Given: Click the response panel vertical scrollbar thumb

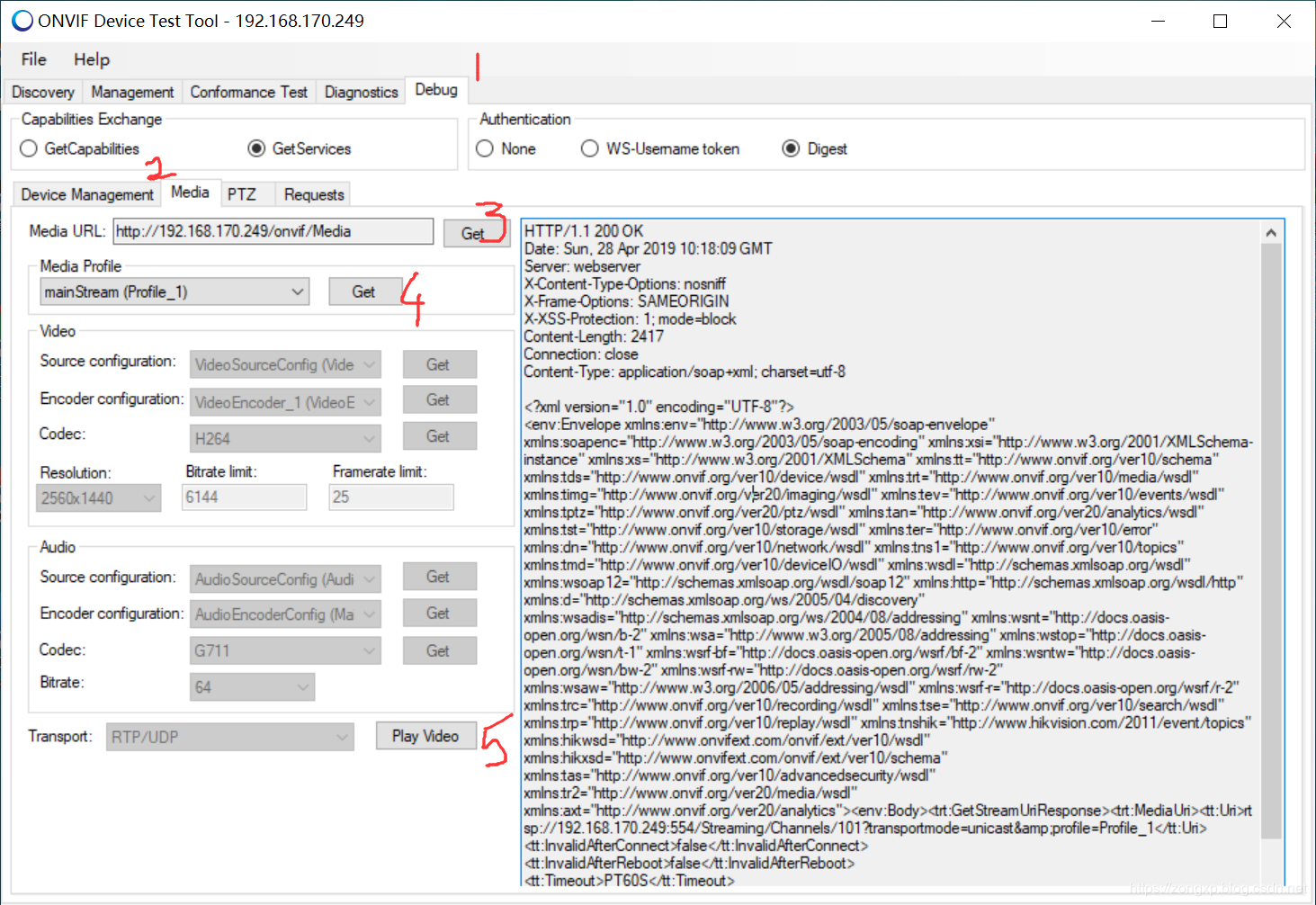Looking at the screenshot, I should pyautogui.click(x=1271, y=541).
